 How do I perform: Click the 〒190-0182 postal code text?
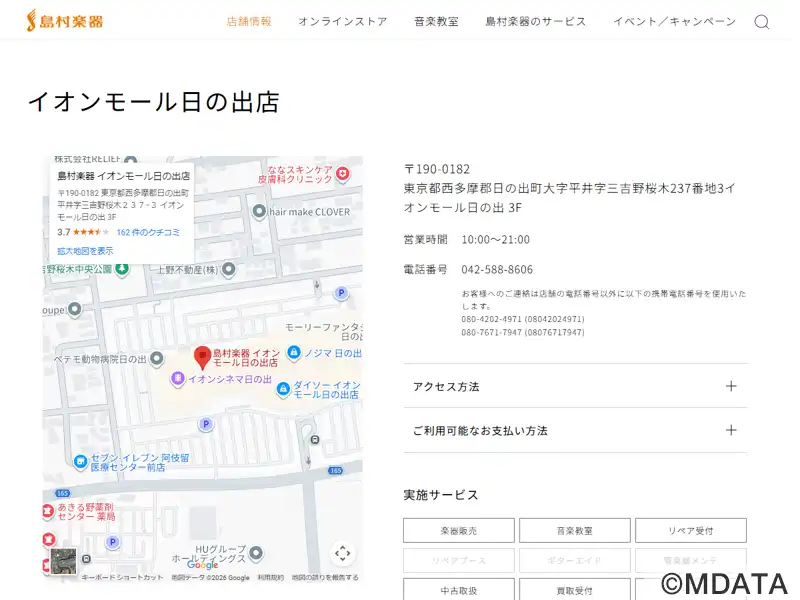pos(437,169)
